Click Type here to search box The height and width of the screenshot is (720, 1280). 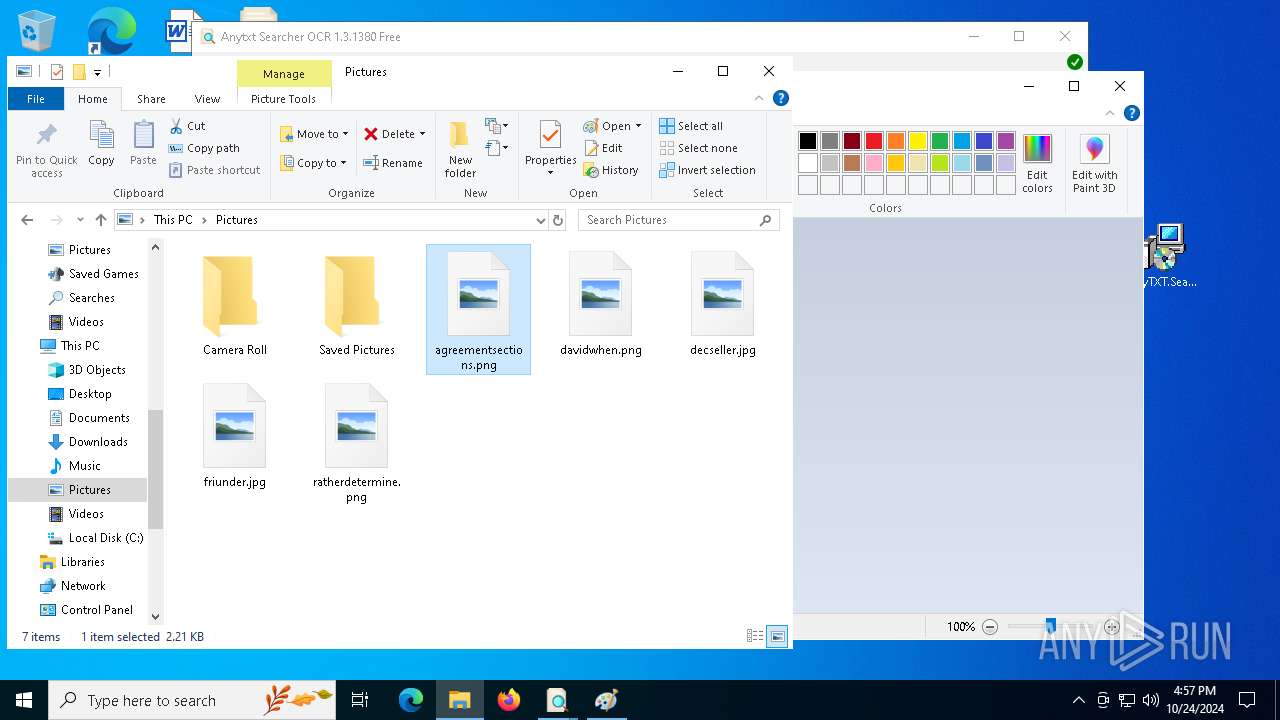192,700
